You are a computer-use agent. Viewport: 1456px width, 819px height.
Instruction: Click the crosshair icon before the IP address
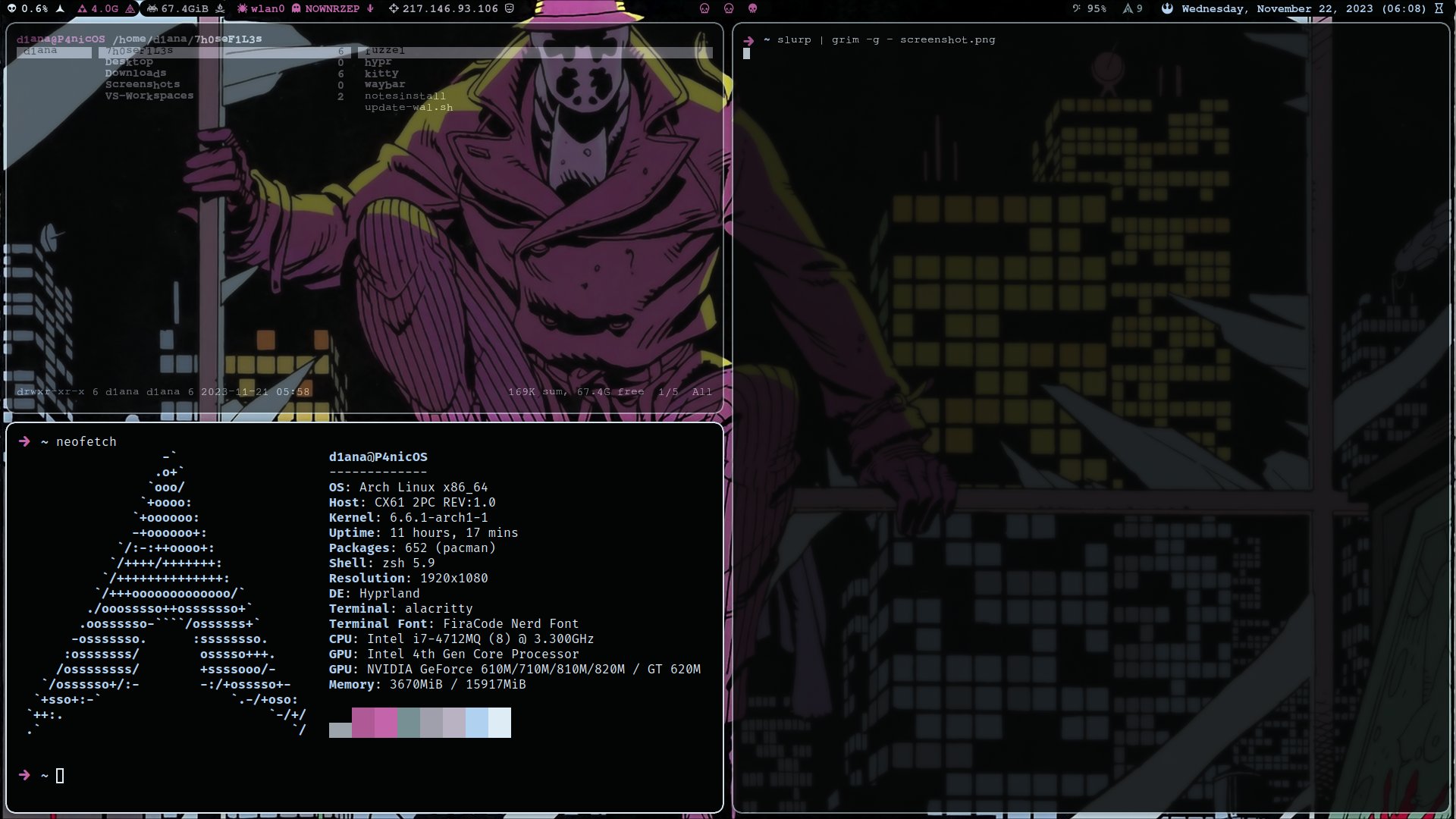394,8
